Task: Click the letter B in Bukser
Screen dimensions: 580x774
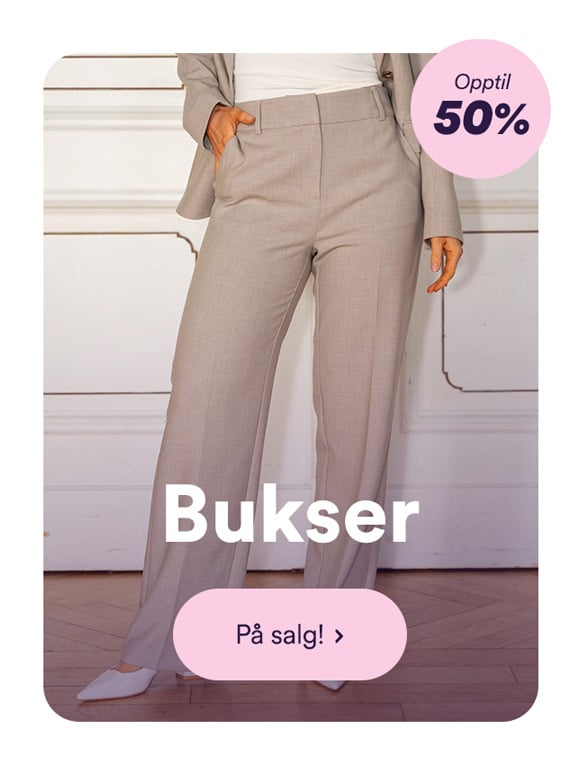Action: 187,513
